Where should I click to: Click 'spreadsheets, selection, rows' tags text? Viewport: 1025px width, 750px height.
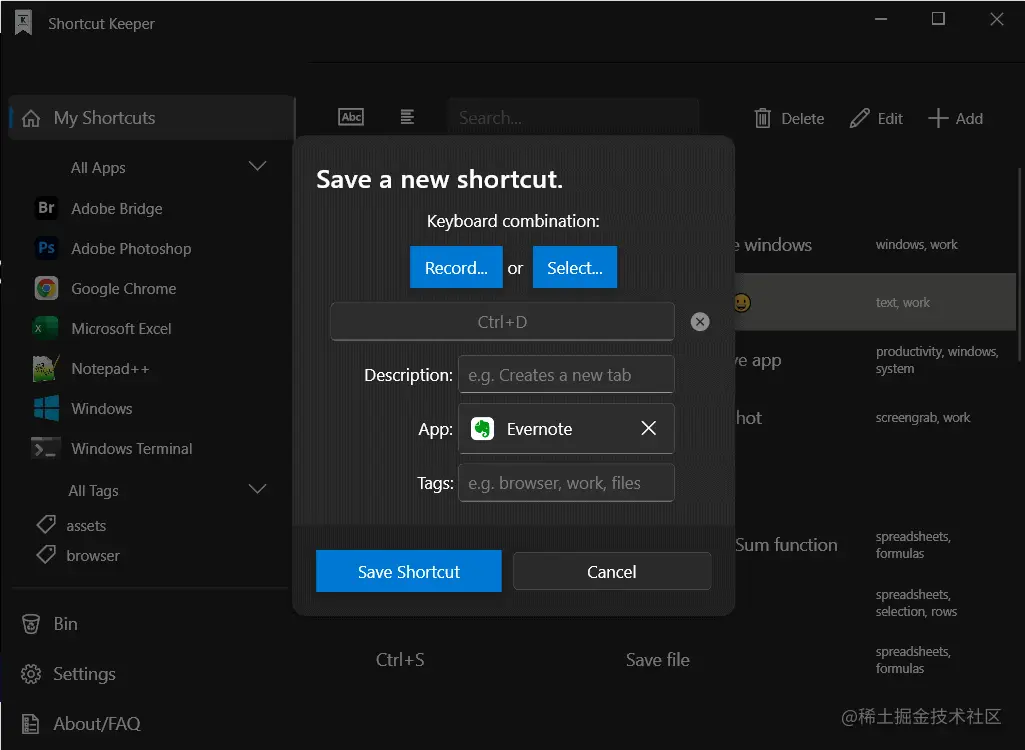916,603
